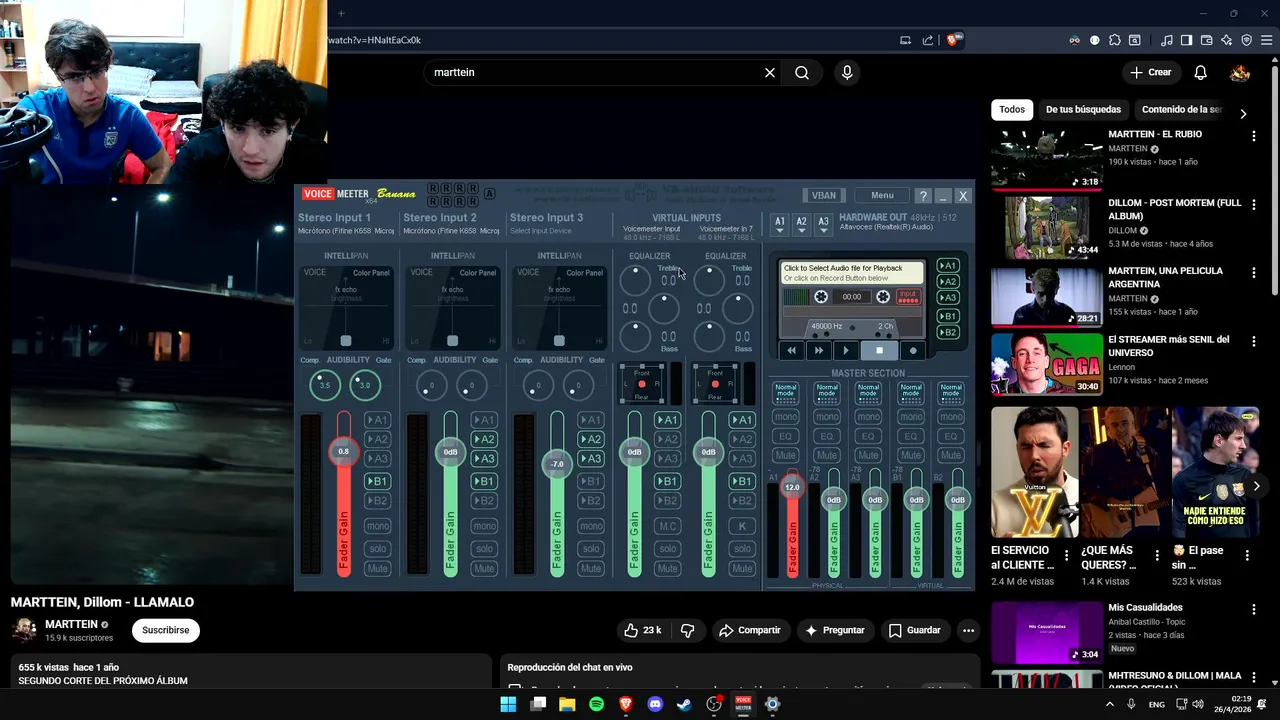1280x720 pixels.
Task: Click the Suscribirse button
Action: click(x=165, y=630)
